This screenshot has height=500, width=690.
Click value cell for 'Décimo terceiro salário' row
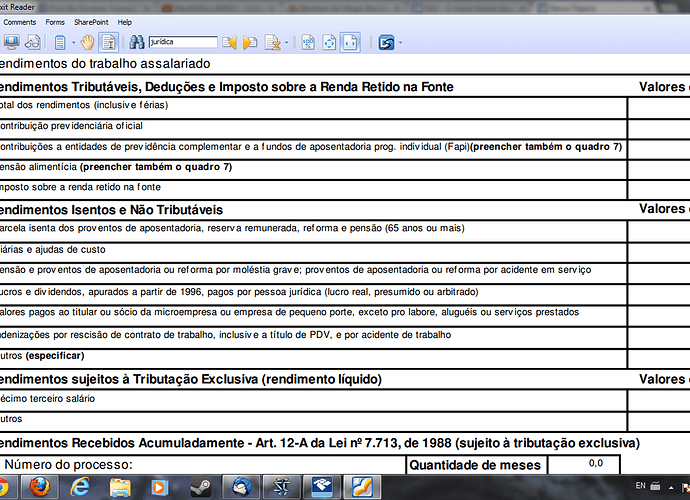pos(659,400)
